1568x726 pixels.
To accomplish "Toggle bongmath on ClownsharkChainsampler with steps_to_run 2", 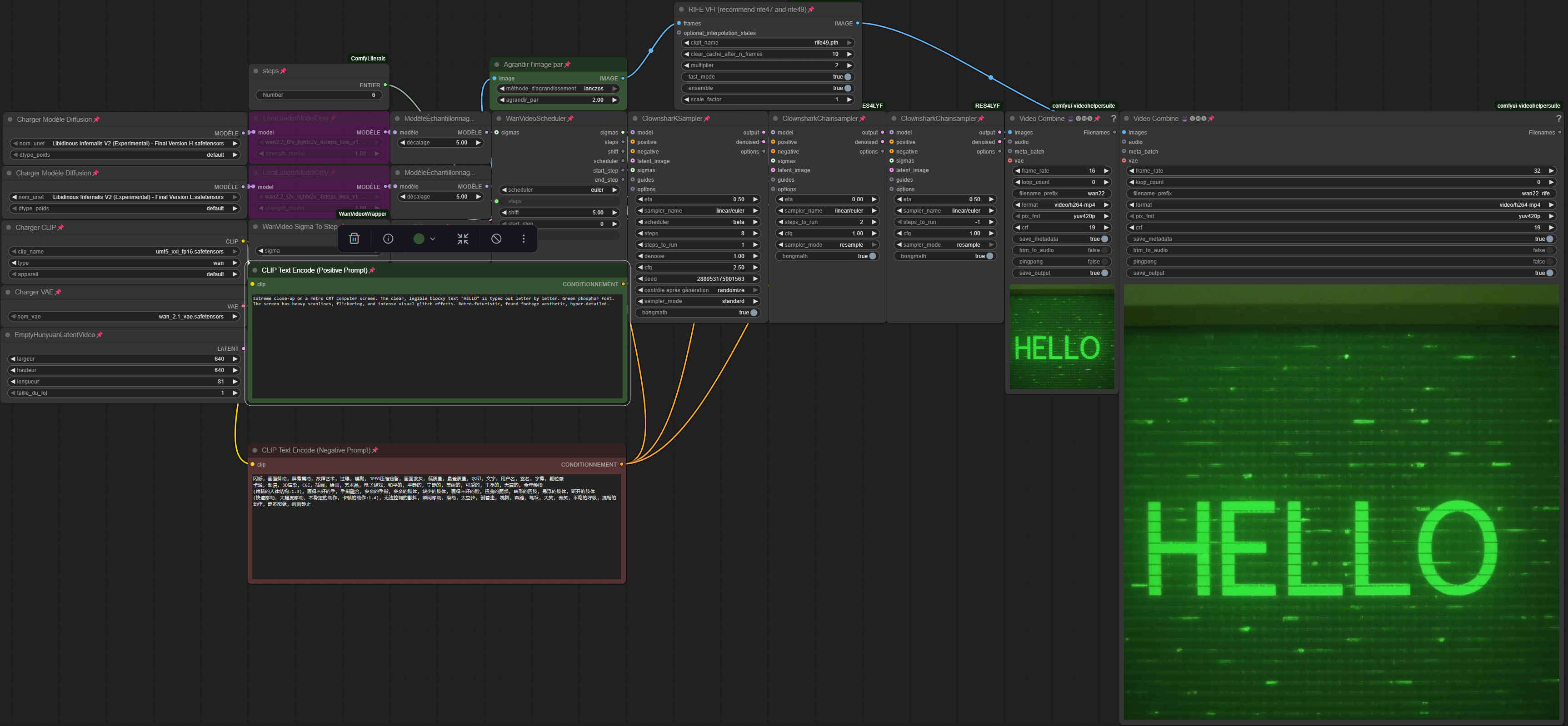I will (x=827, y=256).
